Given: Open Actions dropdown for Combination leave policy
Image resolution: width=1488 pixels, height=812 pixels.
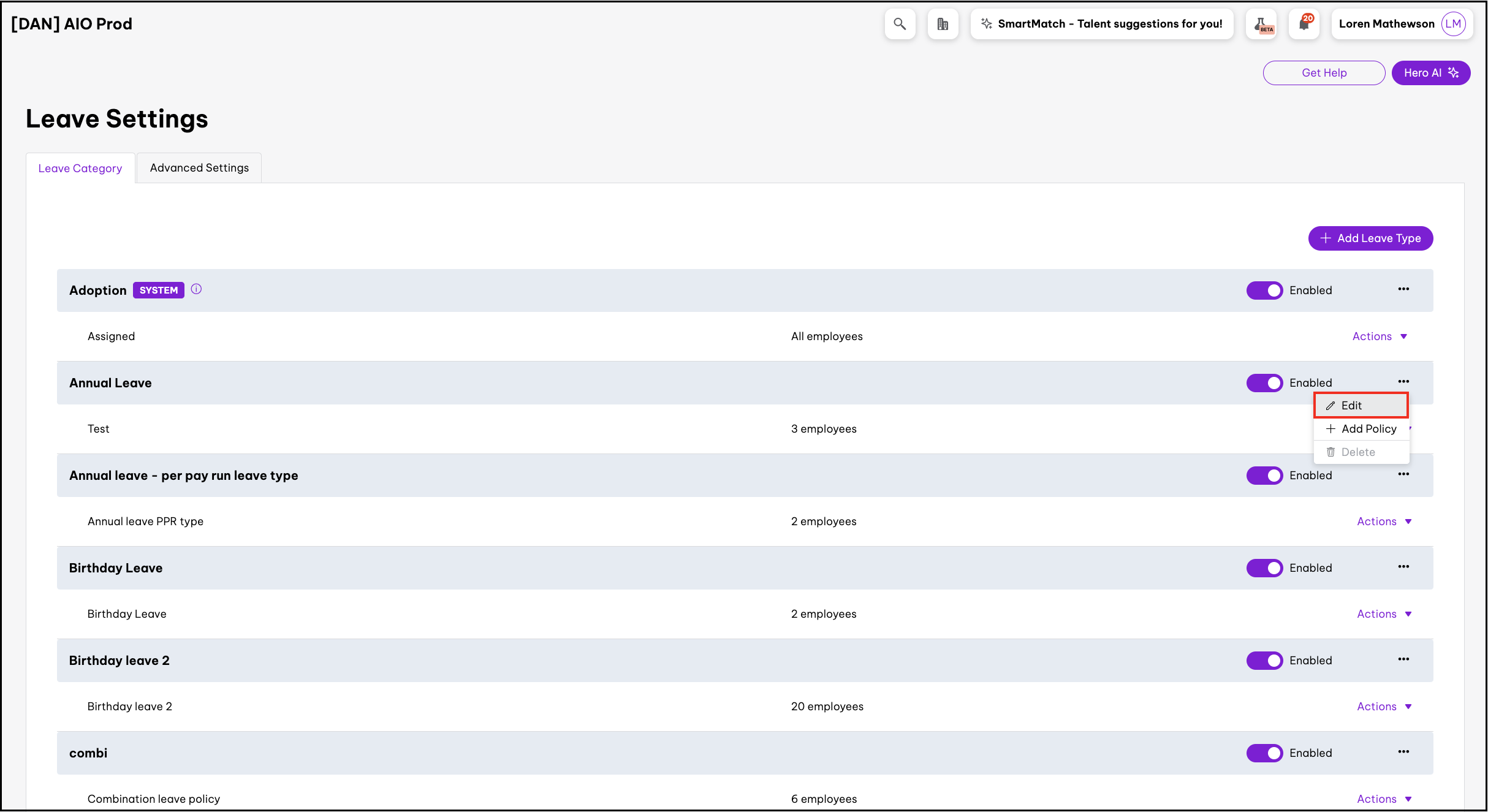Looking at the screenshot, I should [x=1384, y=799].
